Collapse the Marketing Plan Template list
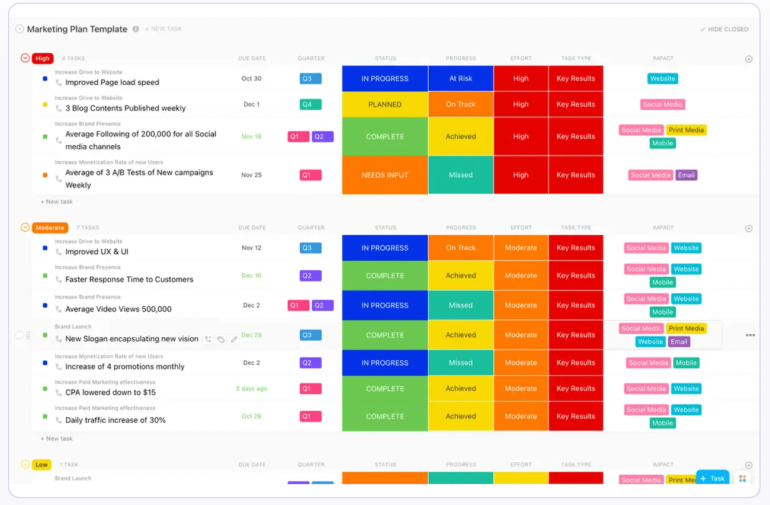The width and height of the screenshot is (770, 505). (20, 29)
